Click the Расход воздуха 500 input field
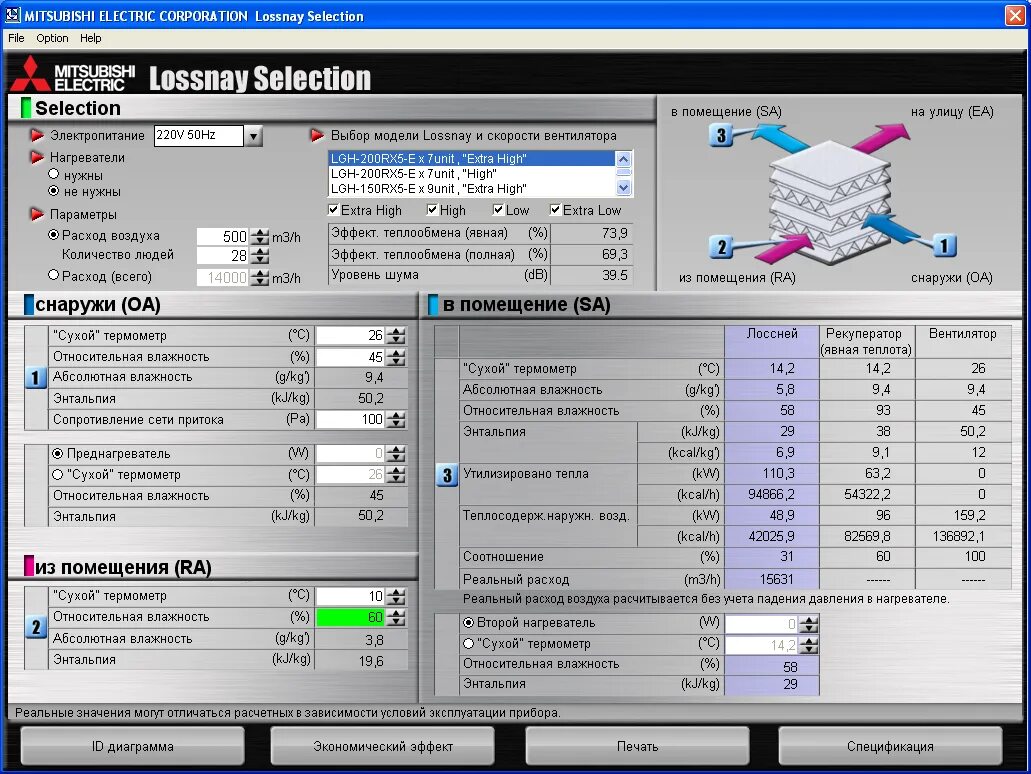 (224, 237)
